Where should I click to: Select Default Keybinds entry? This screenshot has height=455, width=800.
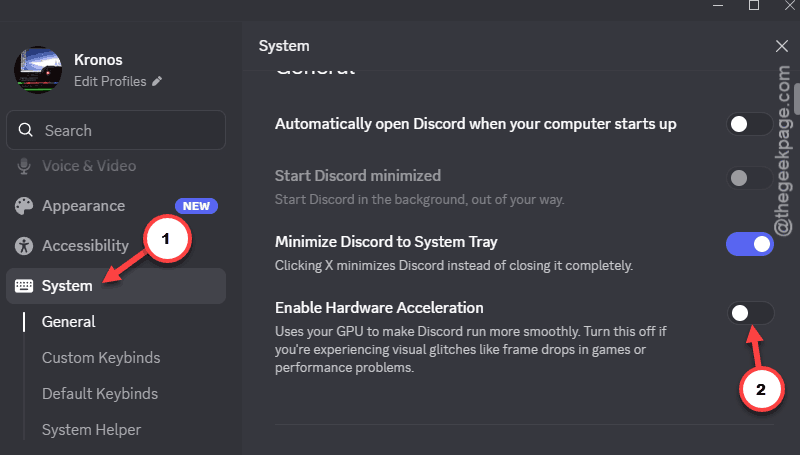pyautogui.click(x=100, y=394)
